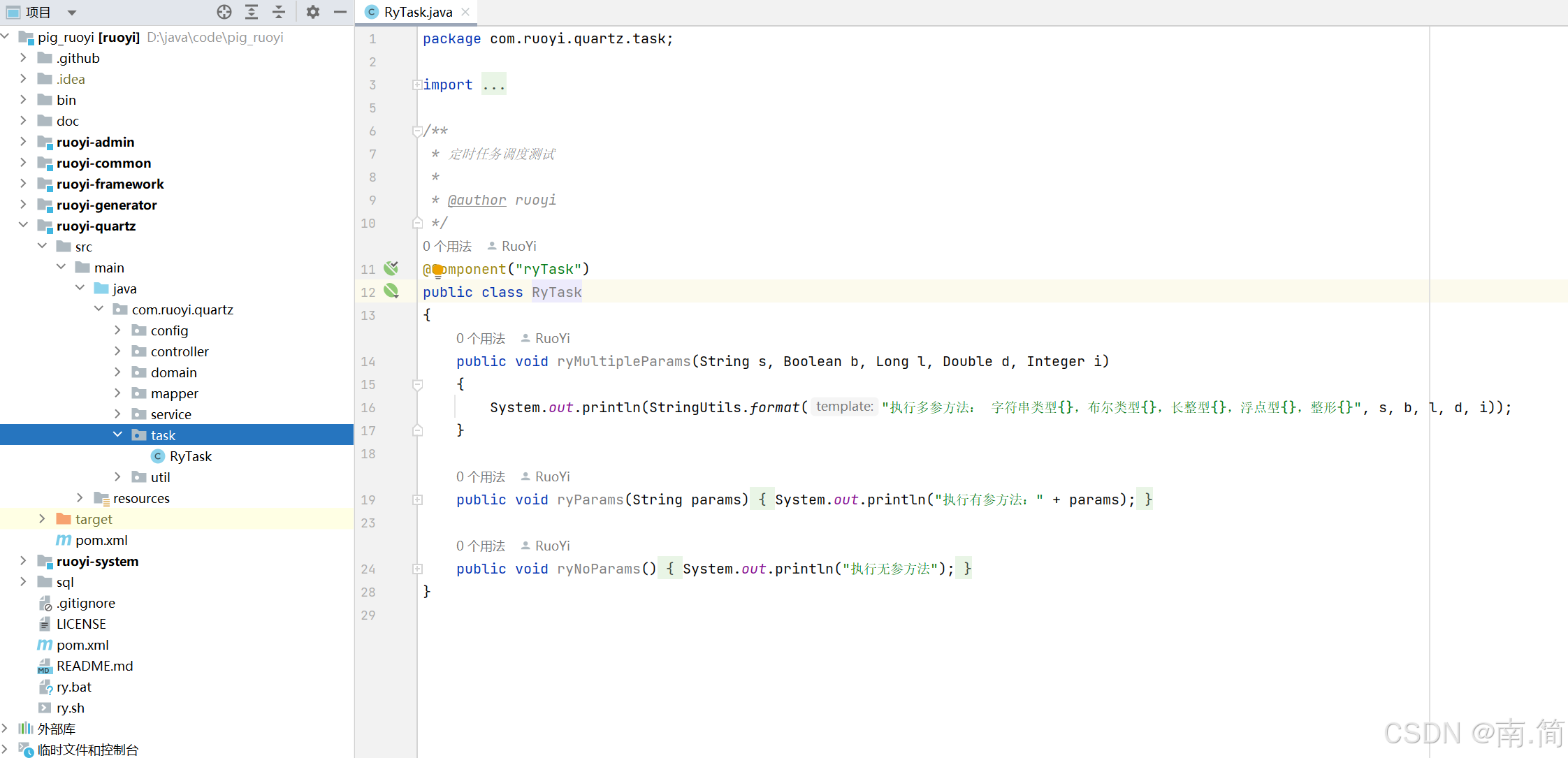This screenshot has width=1568, height=758.
Task: Collapse the task package folder
Action: click(x=117, y=435)
